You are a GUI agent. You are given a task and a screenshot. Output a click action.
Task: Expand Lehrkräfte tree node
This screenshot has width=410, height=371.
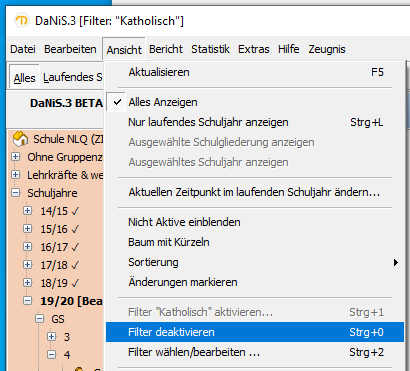click(15, 175)
